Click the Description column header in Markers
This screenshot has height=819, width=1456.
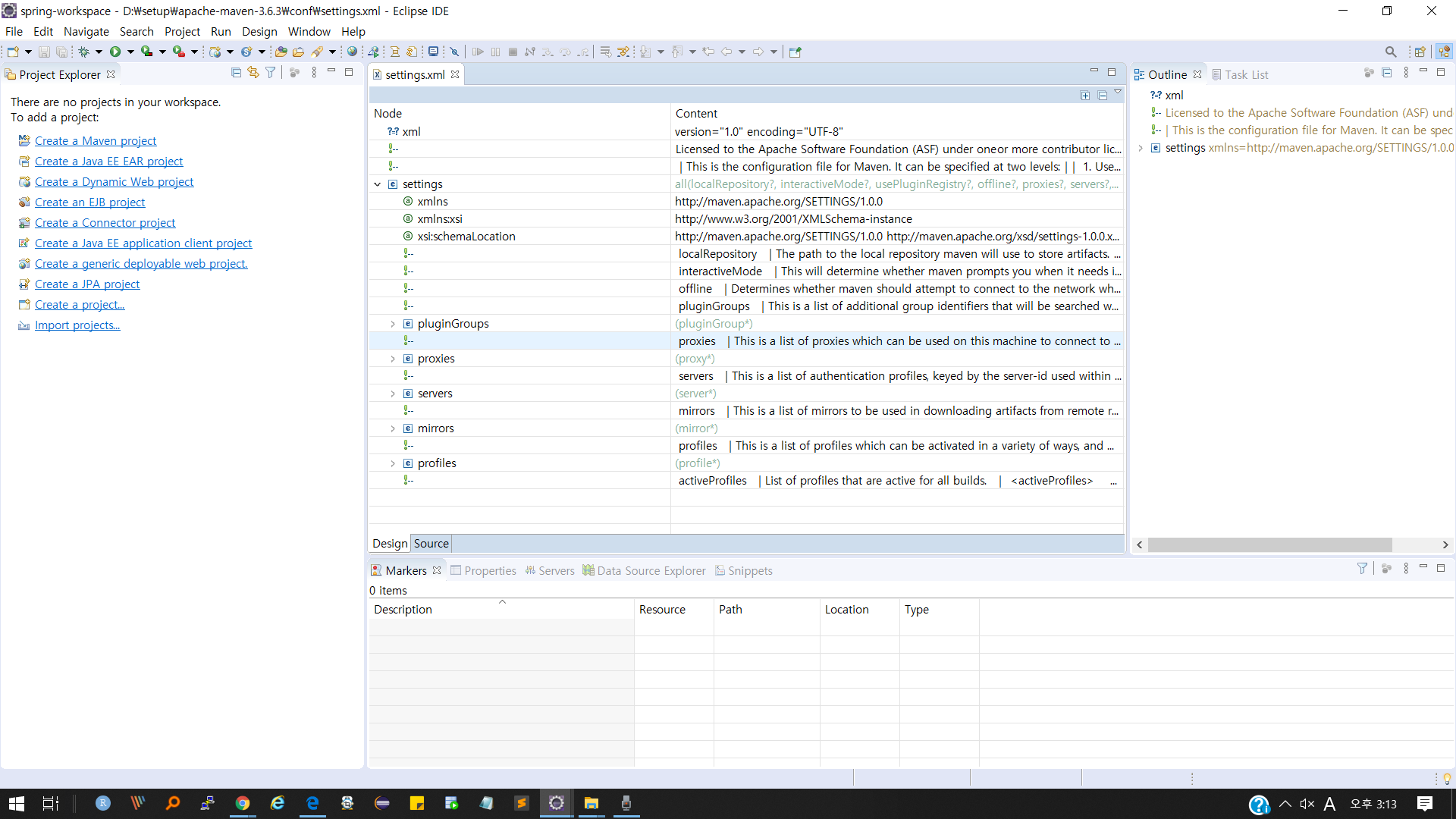pyautogui.click(x=501, y=609)
